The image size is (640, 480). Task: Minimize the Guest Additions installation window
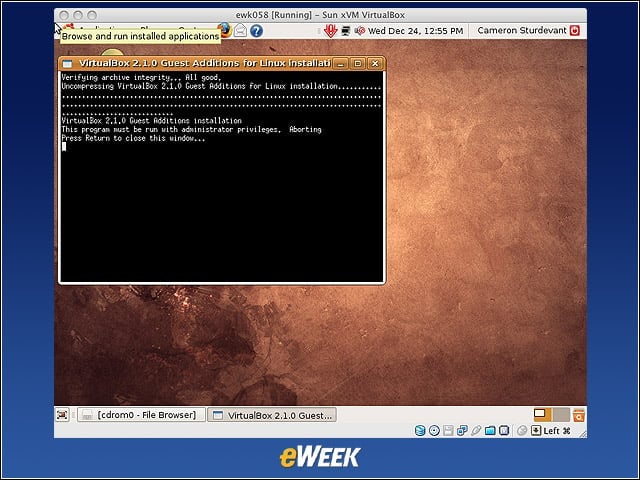(x=340, y=63)
